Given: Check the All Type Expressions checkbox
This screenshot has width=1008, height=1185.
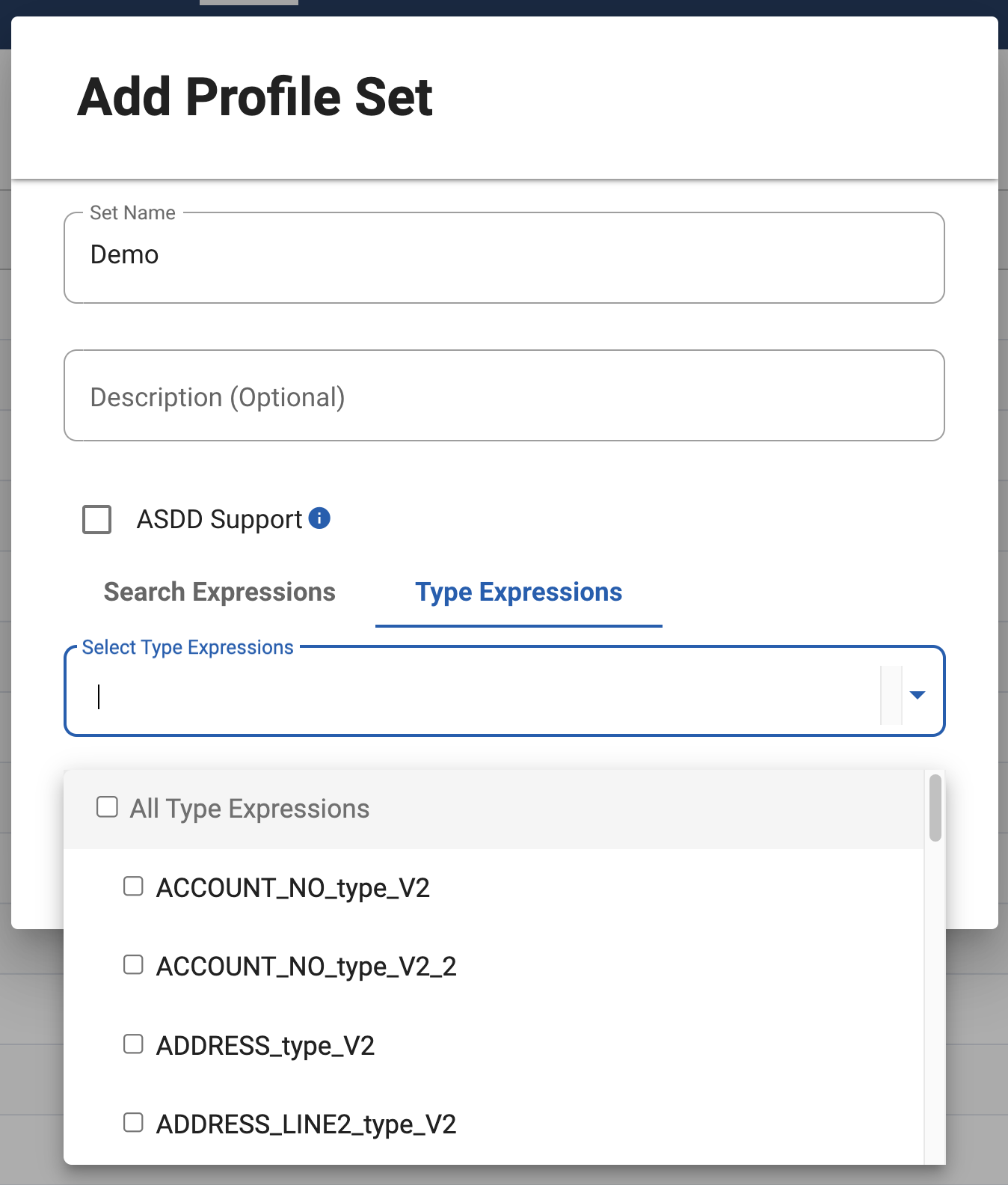Looking at the screenshot, I should coord(108,807).
